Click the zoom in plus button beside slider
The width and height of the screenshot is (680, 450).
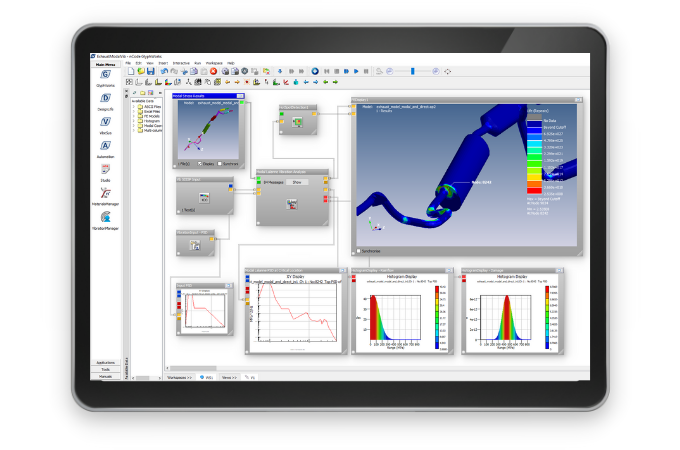tap(436, 71)
